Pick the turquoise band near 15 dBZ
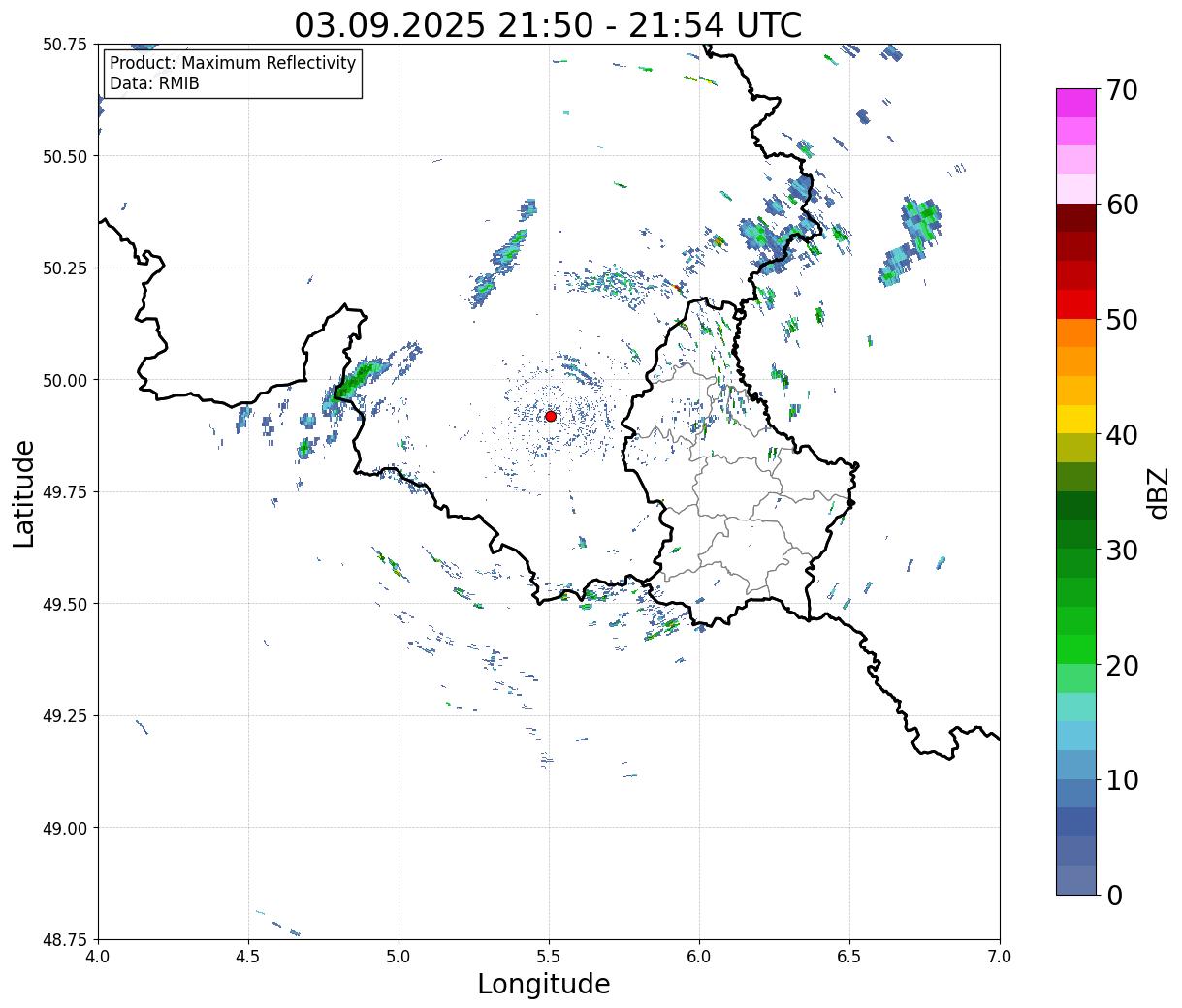Image resolution: width=1182 pixels, height=1008 pixels. [x=1076, y=708]
